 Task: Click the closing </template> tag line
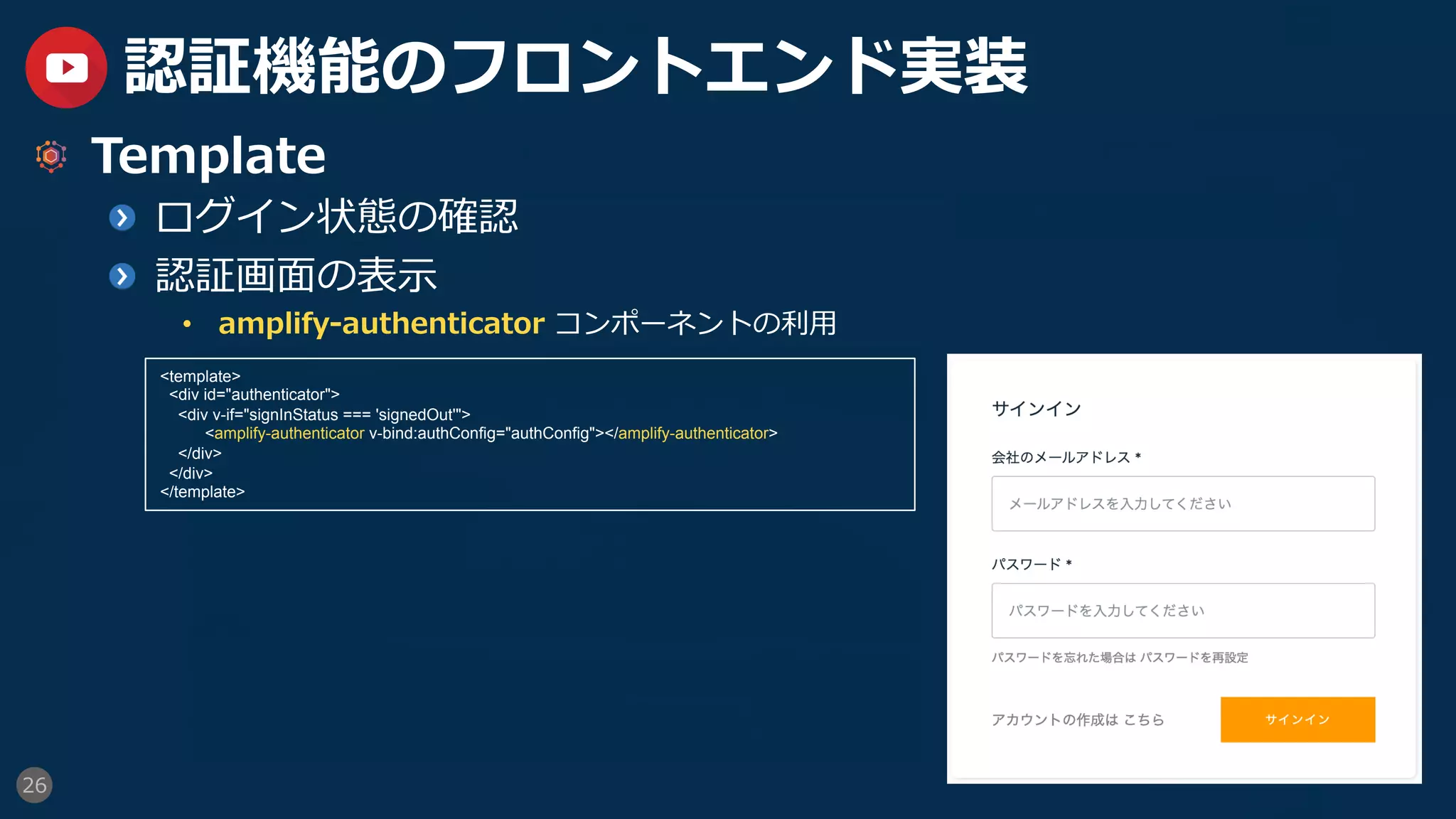pyautogui.click(x=203, y=492)
